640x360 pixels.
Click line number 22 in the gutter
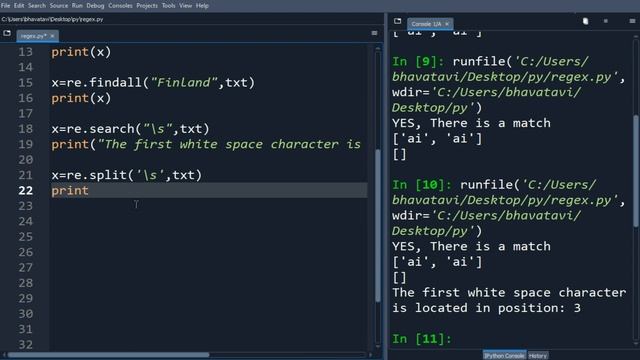25,191
